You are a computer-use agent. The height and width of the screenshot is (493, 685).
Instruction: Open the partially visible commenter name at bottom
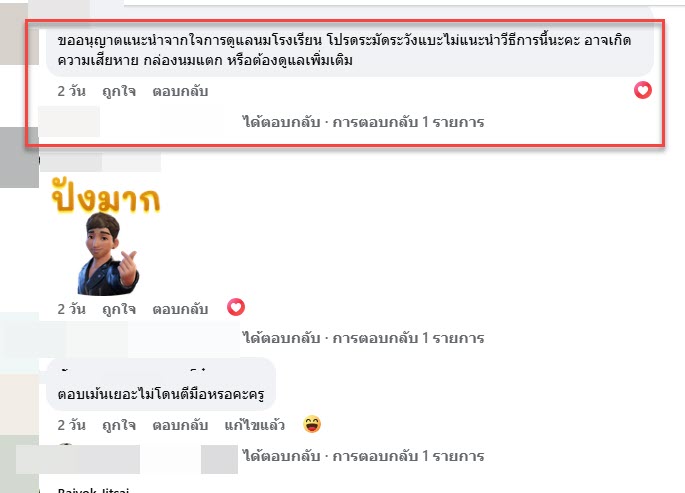coord(93,490)
